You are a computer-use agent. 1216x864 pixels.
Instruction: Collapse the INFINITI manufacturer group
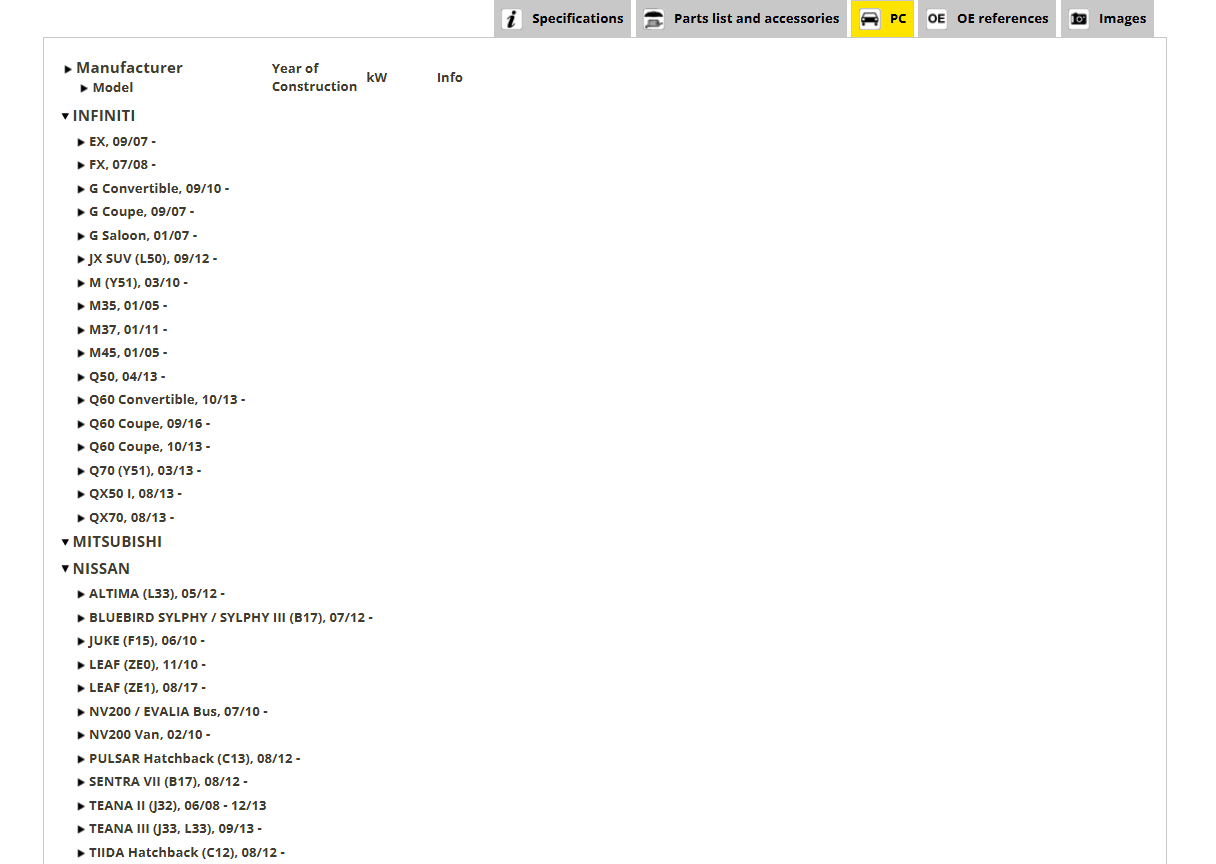click(65, 116)
